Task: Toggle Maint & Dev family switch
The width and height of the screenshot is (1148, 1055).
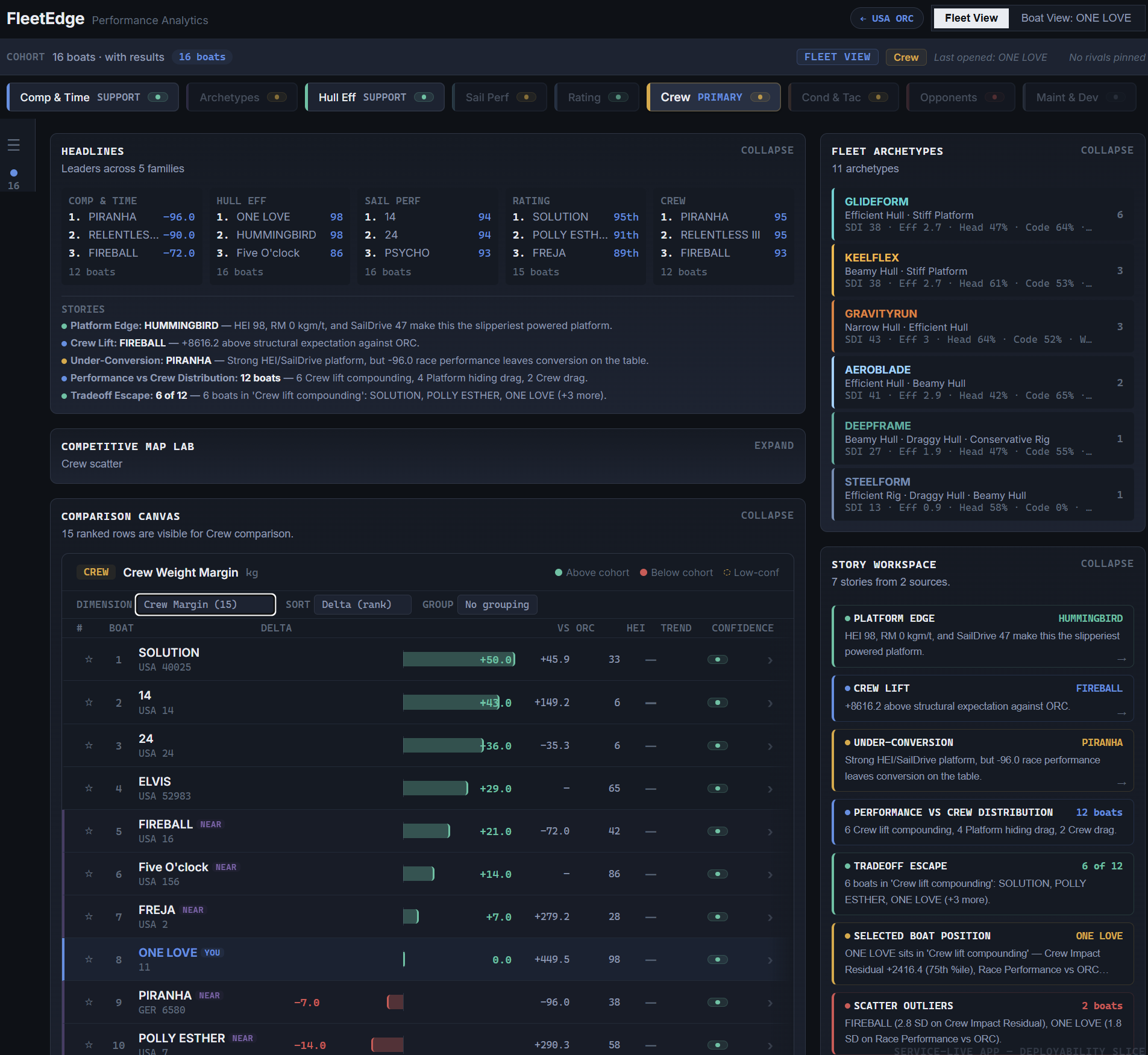Action: (x=1115, y=97)
